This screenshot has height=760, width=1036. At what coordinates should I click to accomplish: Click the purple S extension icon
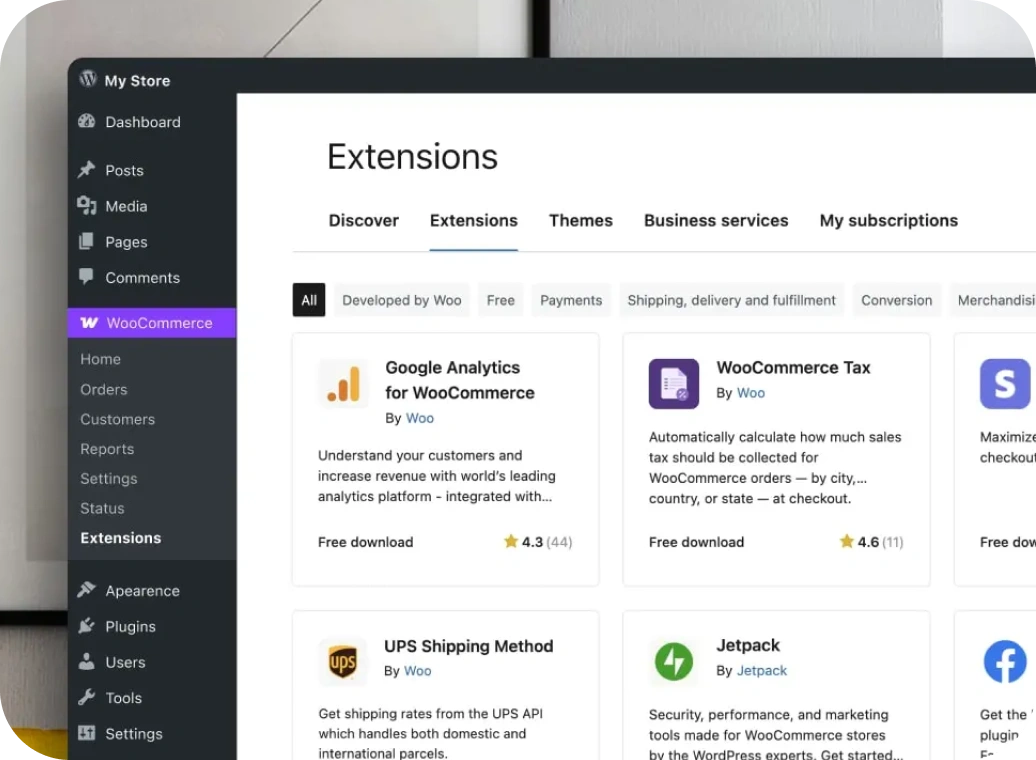tap(1004, 383)
